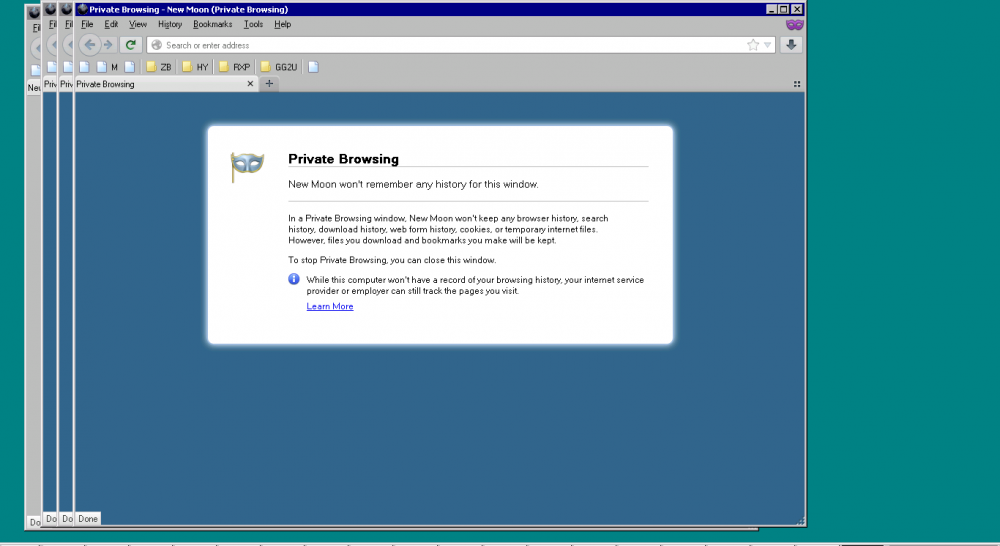Click the purple private browsing mask icon

click(x=794, y=24)
